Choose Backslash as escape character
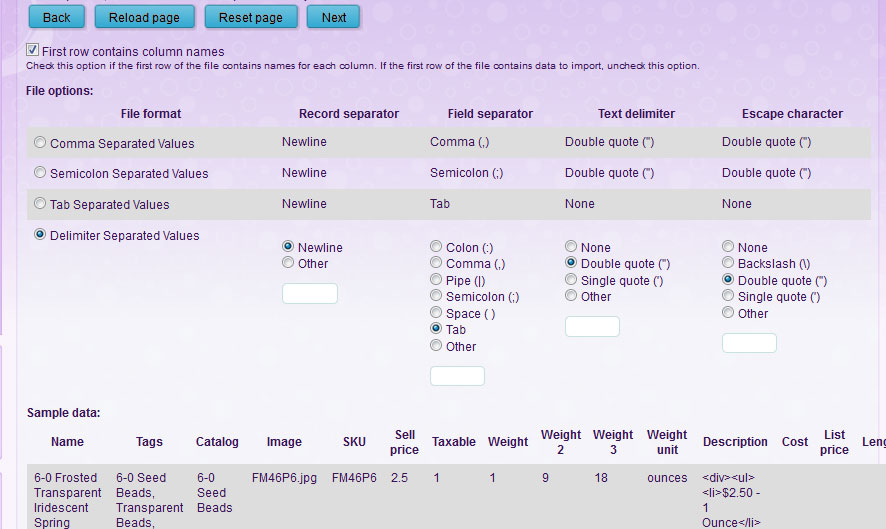Image resolution: width=886 pixels, height=529 pixels. 728,264
